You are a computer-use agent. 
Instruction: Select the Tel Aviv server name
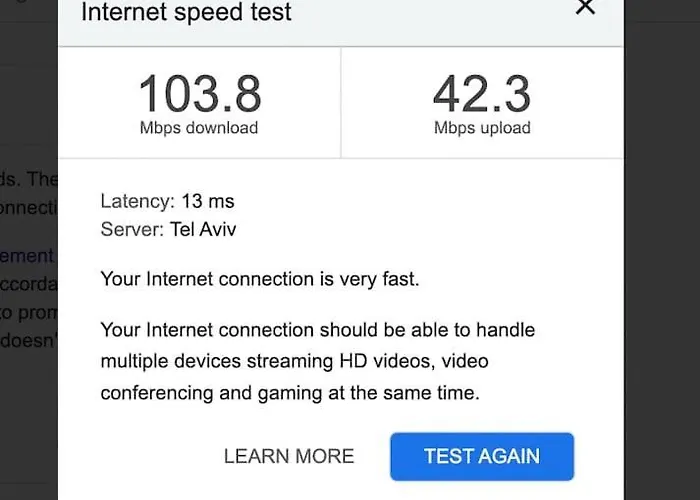(x=205, y=229)
